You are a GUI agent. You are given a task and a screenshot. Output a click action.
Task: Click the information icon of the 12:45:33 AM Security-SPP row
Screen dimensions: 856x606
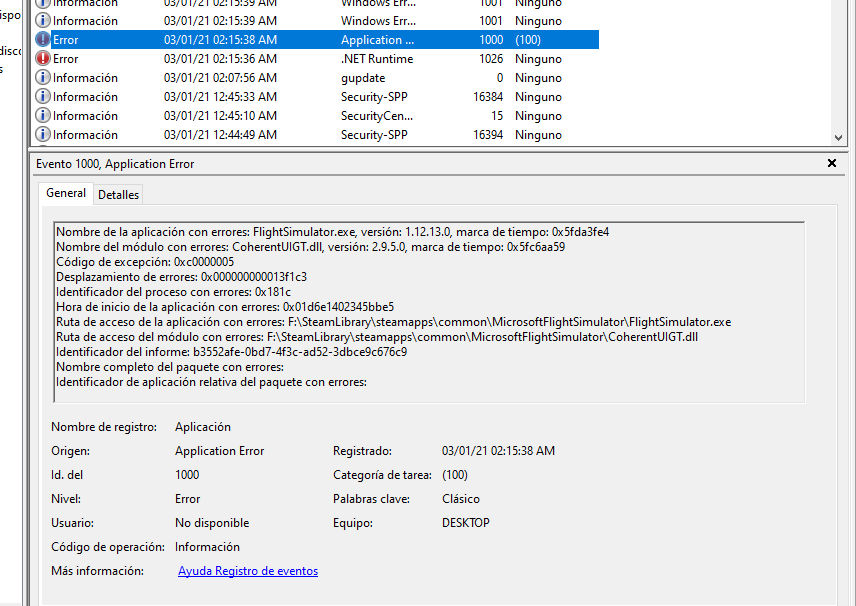point(43,97)
